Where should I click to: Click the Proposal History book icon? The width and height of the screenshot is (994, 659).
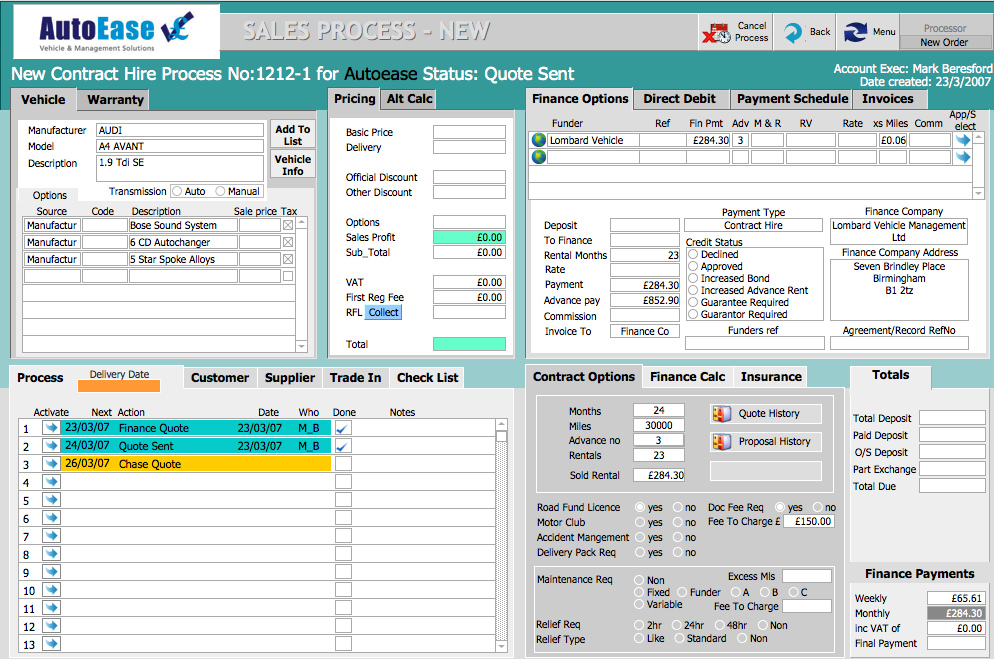[721, 442]
